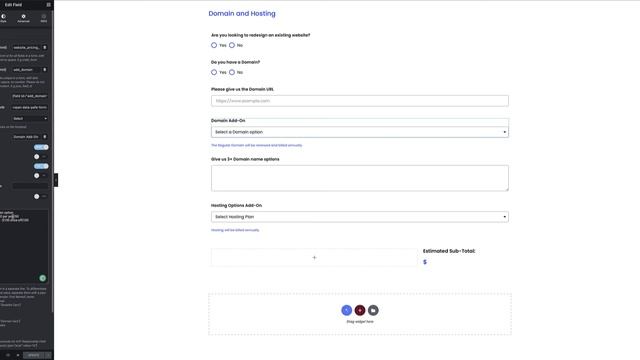Screen dimensions: 640x360
Task: Click the gray folder icon in drop area
Action: (373, 310)
